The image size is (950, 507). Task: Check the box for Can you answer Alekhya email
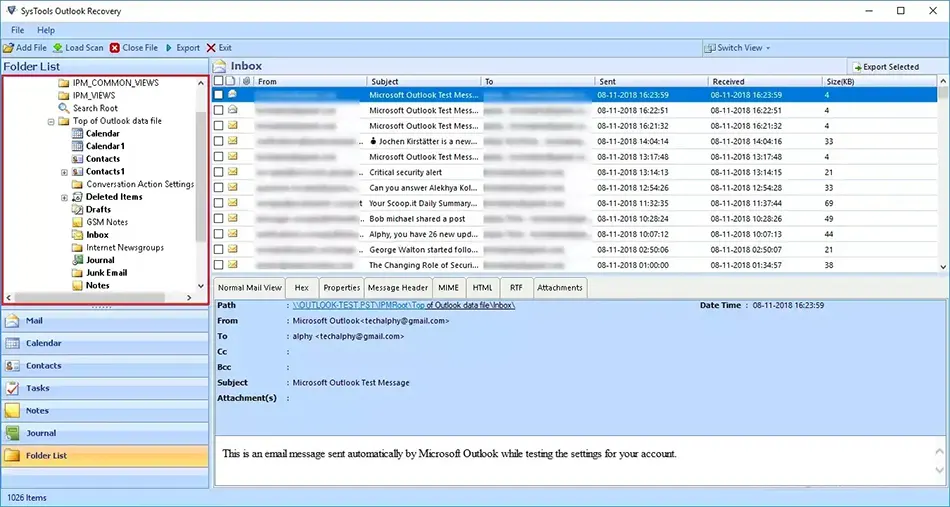click(218, 188)
